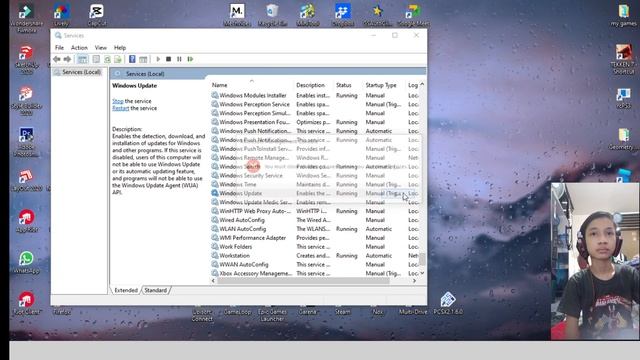This screenshot has width=640, height=360.
Task: Click the scroll-right arrow below the list
Action: tap(415, 281)
